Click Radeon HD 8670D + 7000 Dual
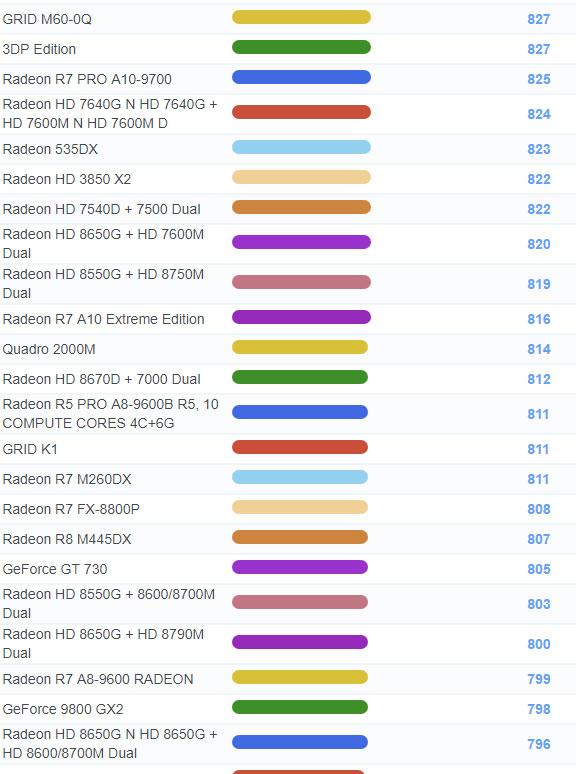The height and width of the screenshot is (774, 576). 101,380
